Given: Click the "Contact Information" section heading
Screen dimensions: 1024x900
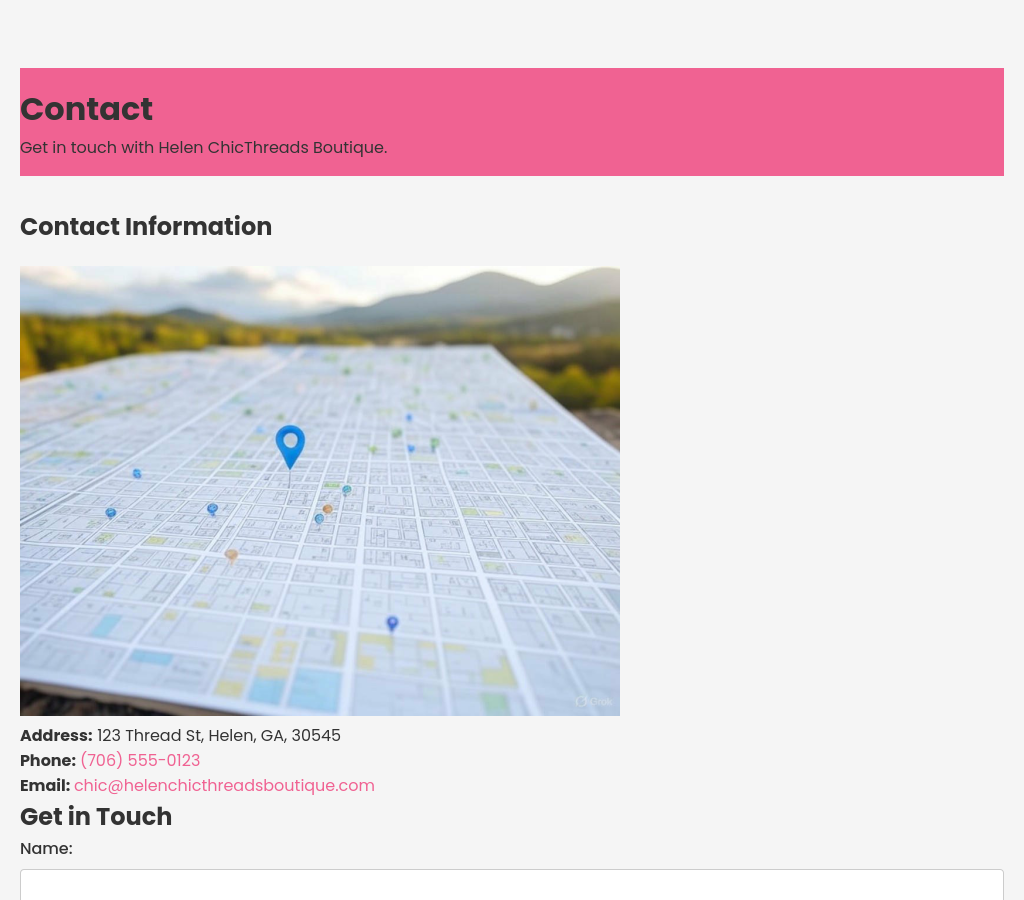Looking at the screenshot, I should 146,226.
